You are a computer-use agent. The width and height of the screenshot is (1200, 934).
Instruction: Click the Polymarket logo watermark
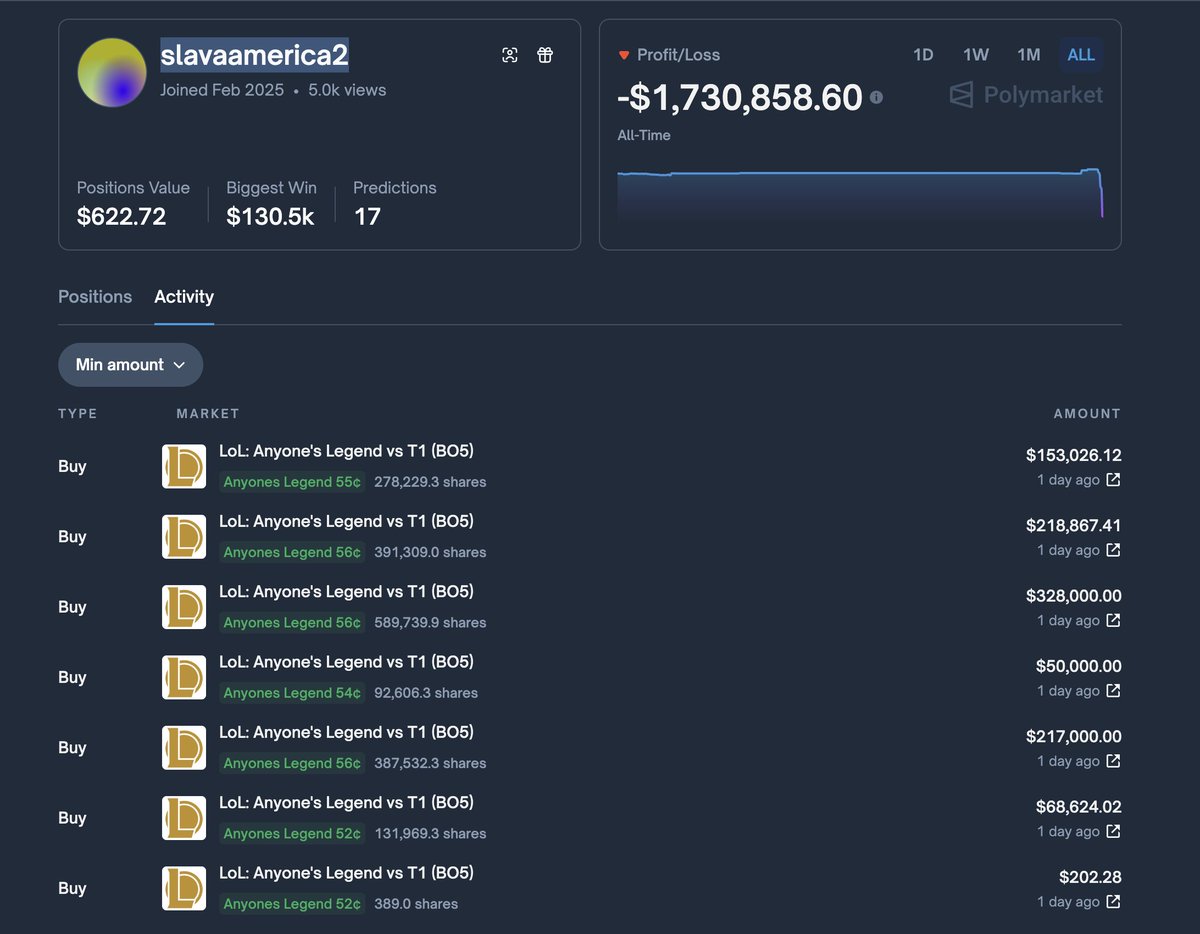(1025, 95)
